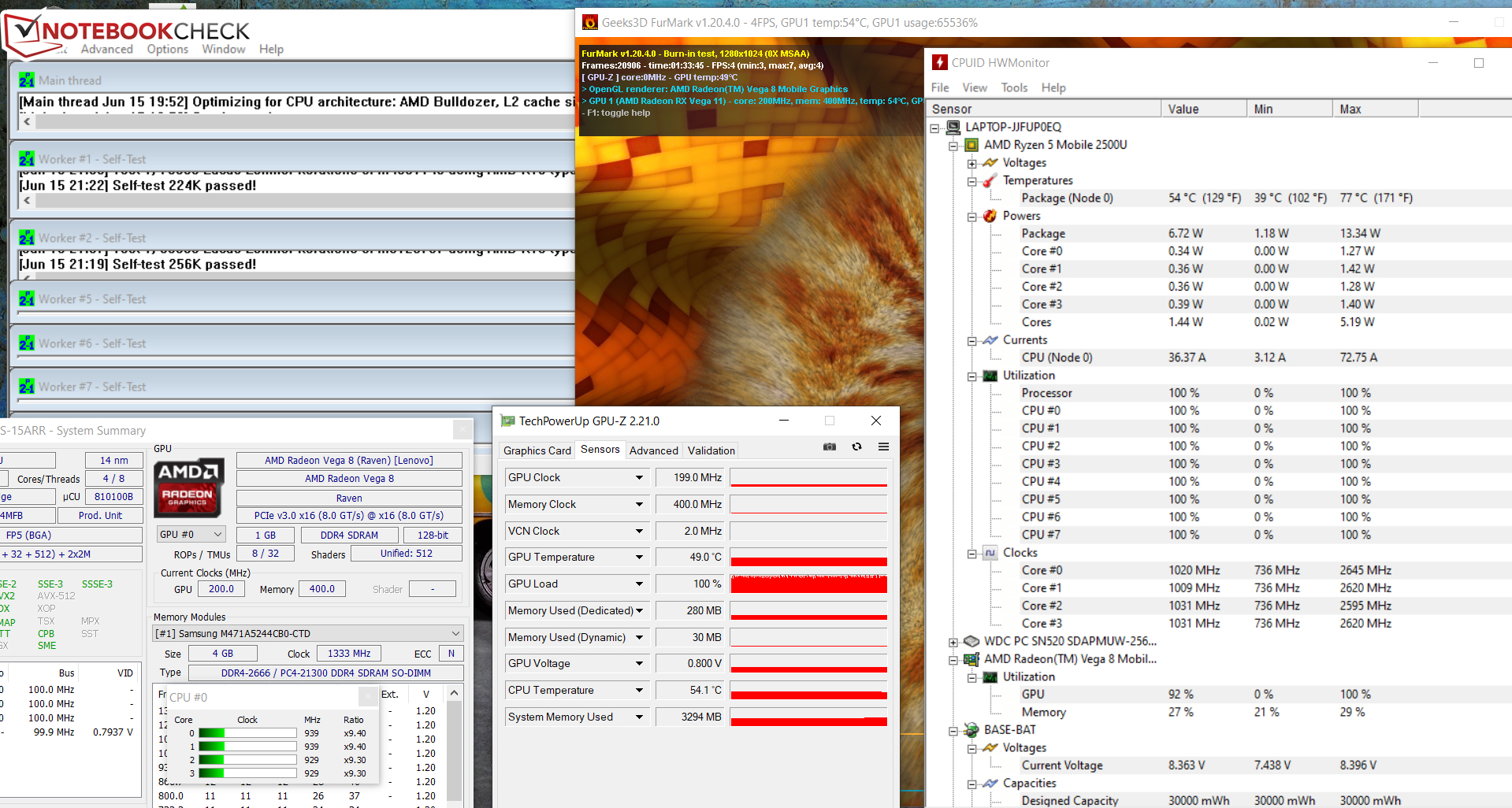Screen dimensions: 1512x808
Task: Click the Value column header in HWMonitor
Action: coord(1204,109)
